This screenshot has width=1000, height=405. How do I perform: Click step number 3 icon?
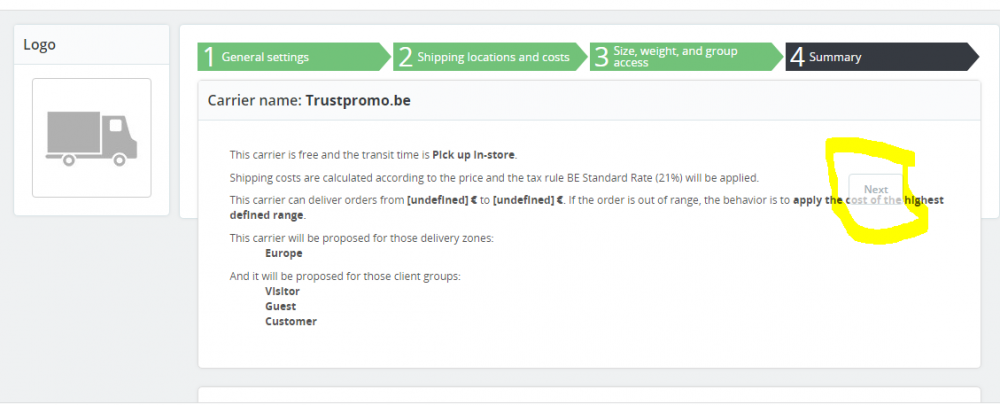point(601,57)
